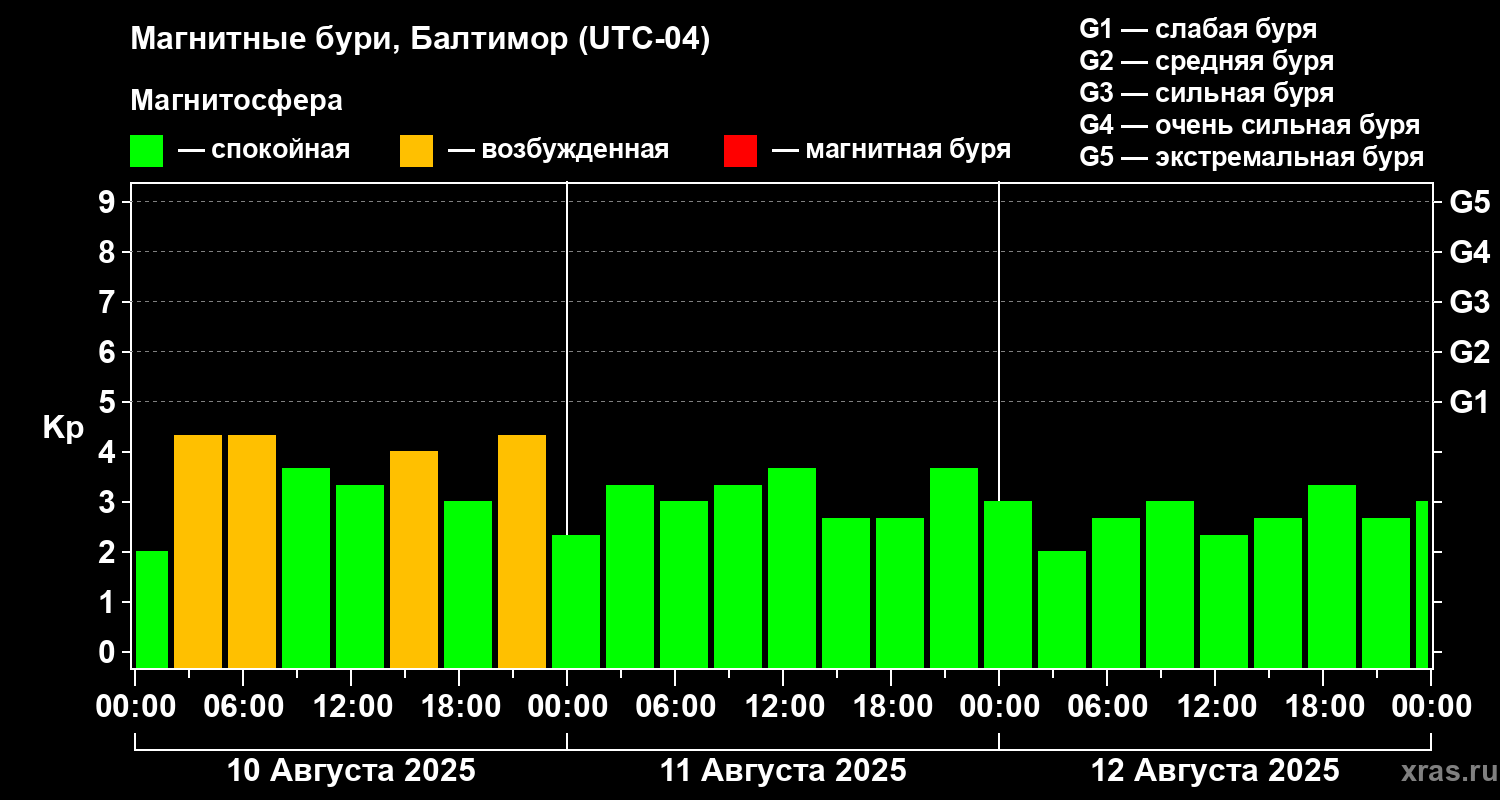Image resolution: width=1500 pixels, height=800 pixels.
Task: Click the '— спокойная' legend text
Action: 264,151
